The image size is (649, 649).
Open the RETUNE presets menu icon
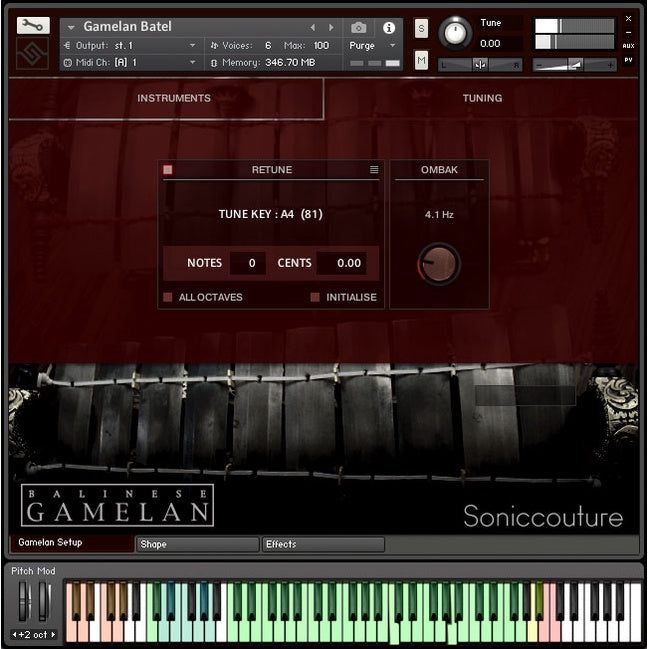(374, 170)
